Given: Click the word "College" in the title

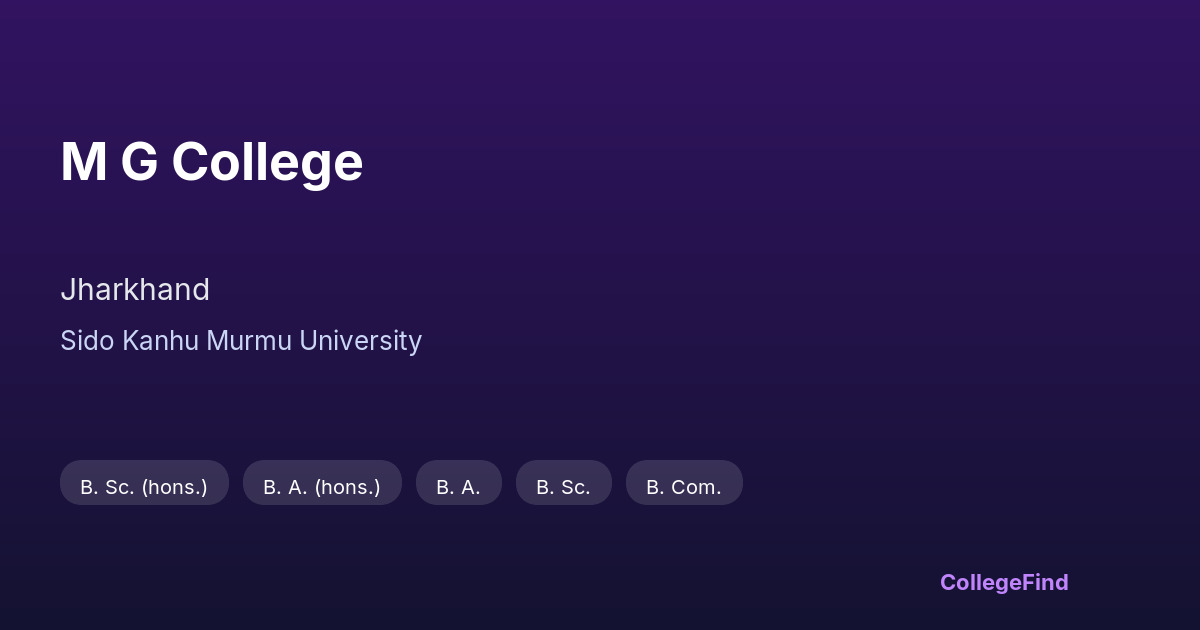Looking at the screenshot, I should click(267, 162).
